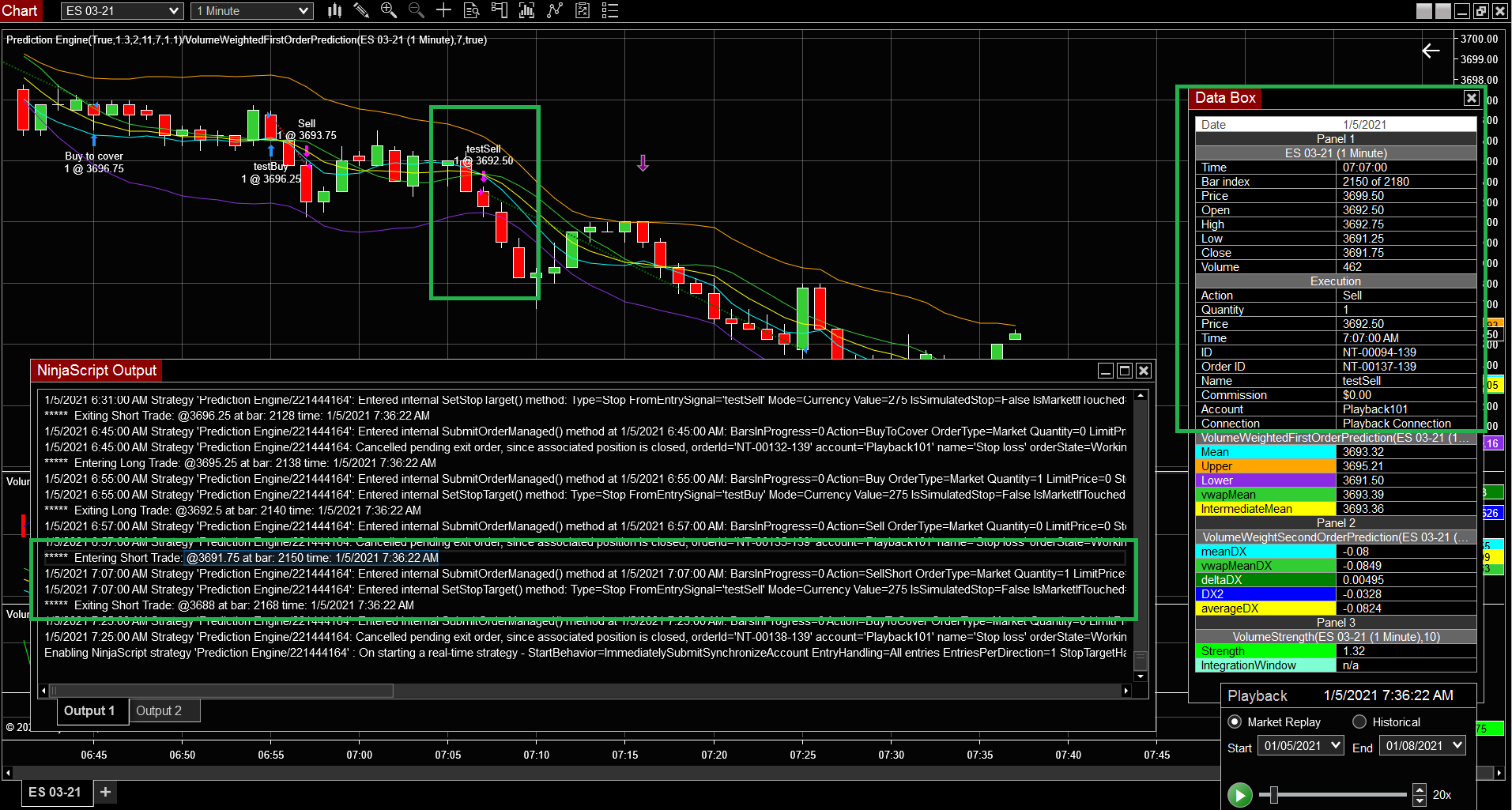Screen dimensions: 1512x810
Task: Select the Market Replay radio button
Action: point(1234,721)
